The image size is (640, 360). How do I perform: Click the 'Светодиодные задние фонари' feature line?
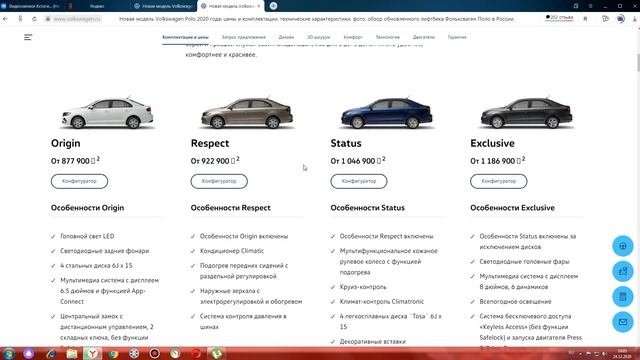[x=104, y=251]
